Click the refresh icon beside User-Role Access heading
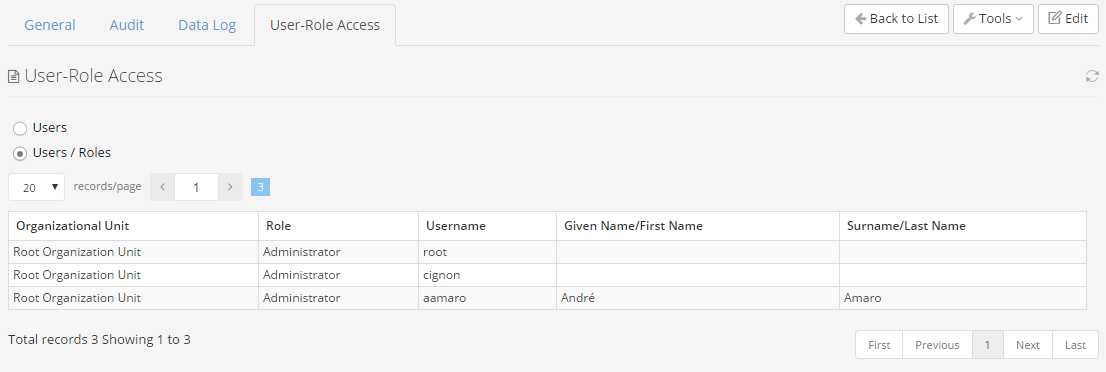 pos(1092,76)
